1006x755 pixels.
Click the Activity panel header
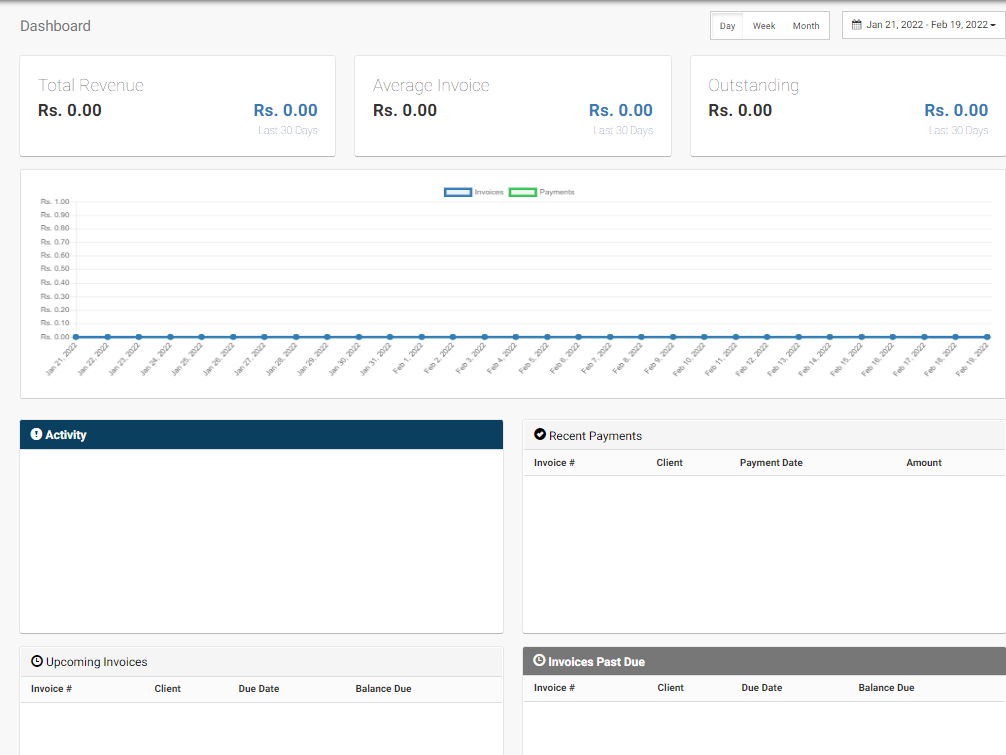point(261,434)
